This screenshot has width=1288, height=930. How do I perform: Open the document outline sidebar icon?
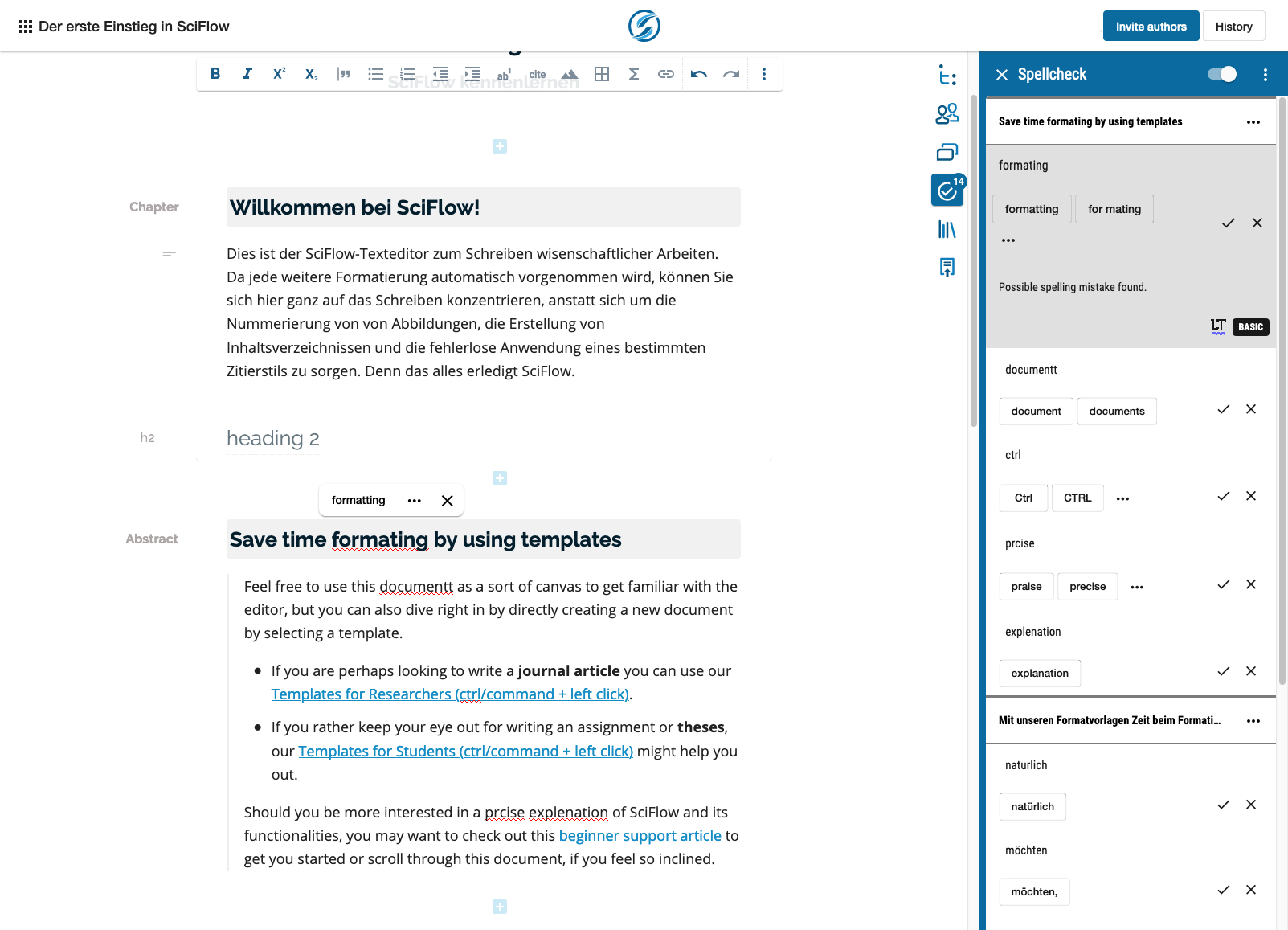click(947, 76)
